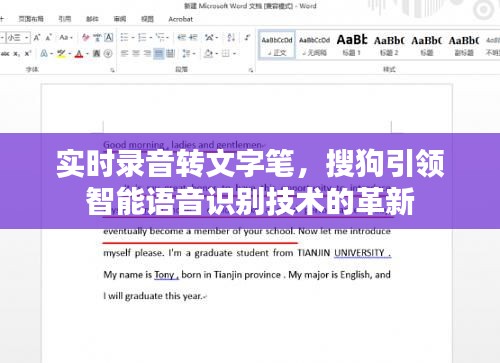Toggle subscript formatting
Image resolution: width=500 pixels, height=363 pixels.
coord(16,53)
